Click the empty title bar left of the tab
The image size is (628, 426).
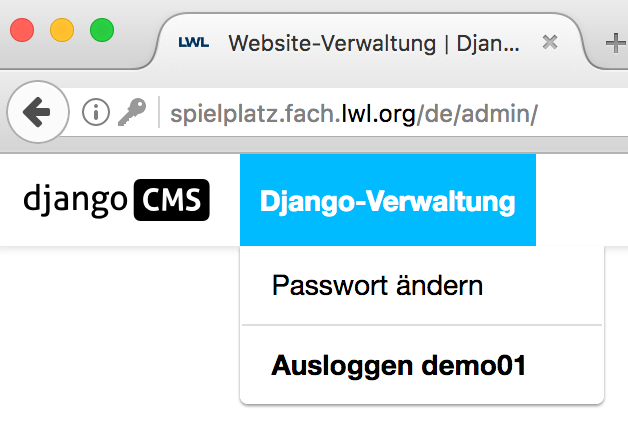click(x=136, y=20)
